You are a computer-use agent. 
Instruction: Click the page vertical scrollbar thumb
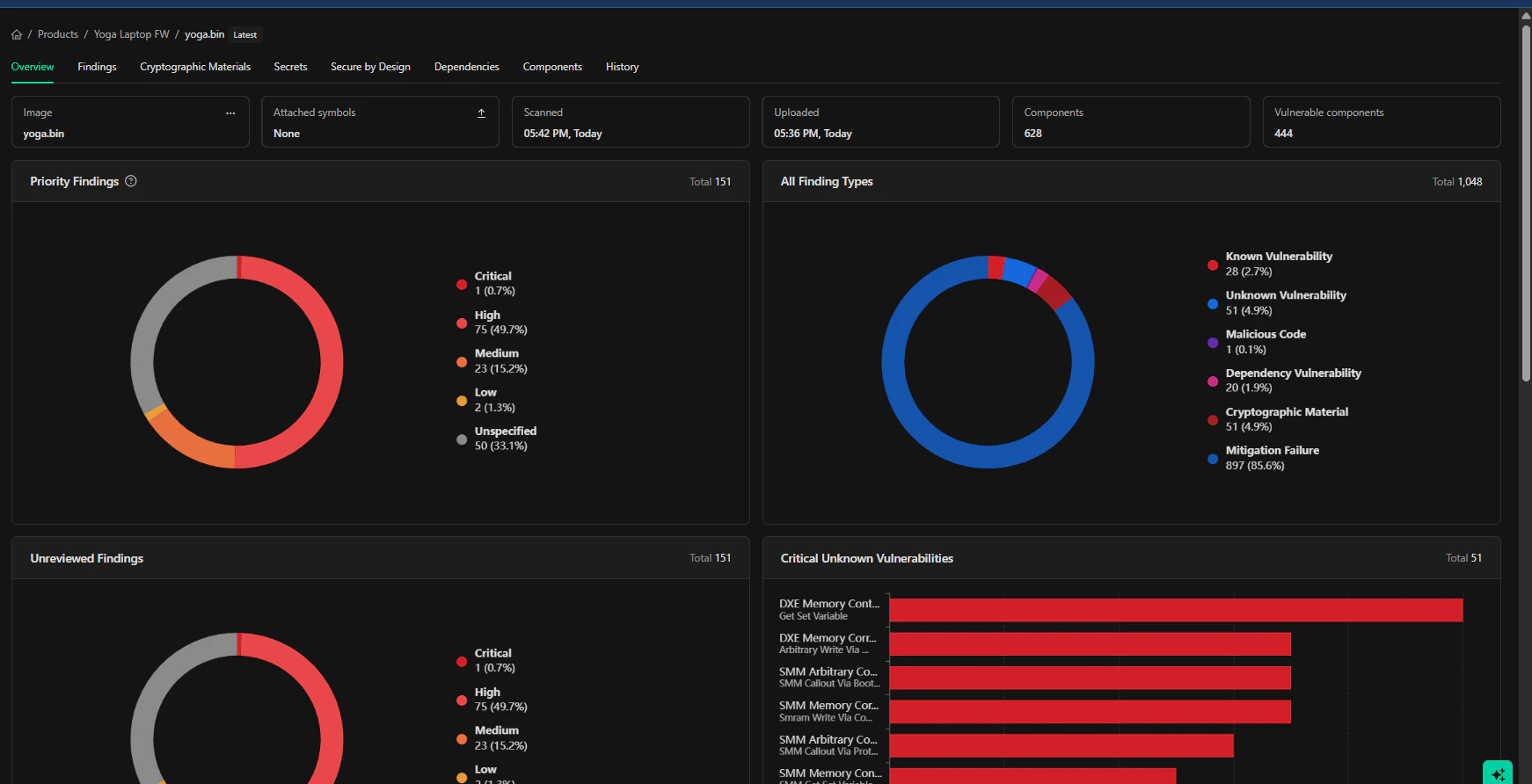click(x=1526, y=203)
